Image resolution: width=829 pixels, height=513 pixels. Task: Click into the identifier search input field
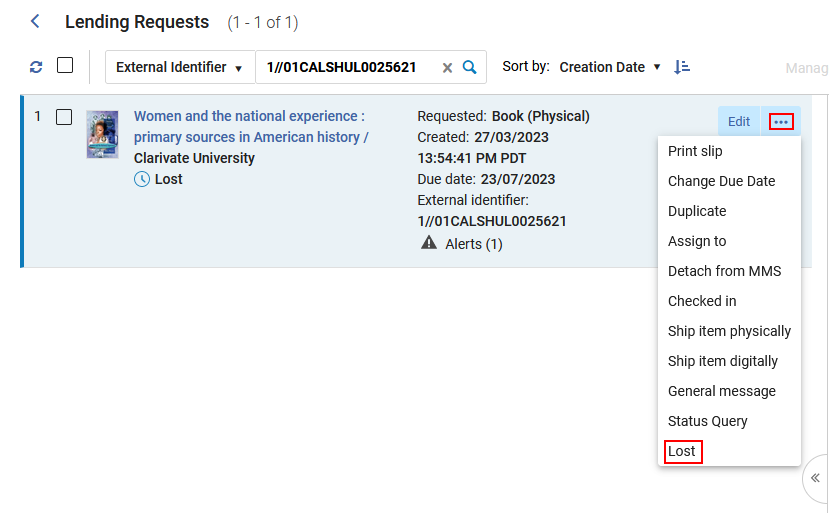click(345, 68)
